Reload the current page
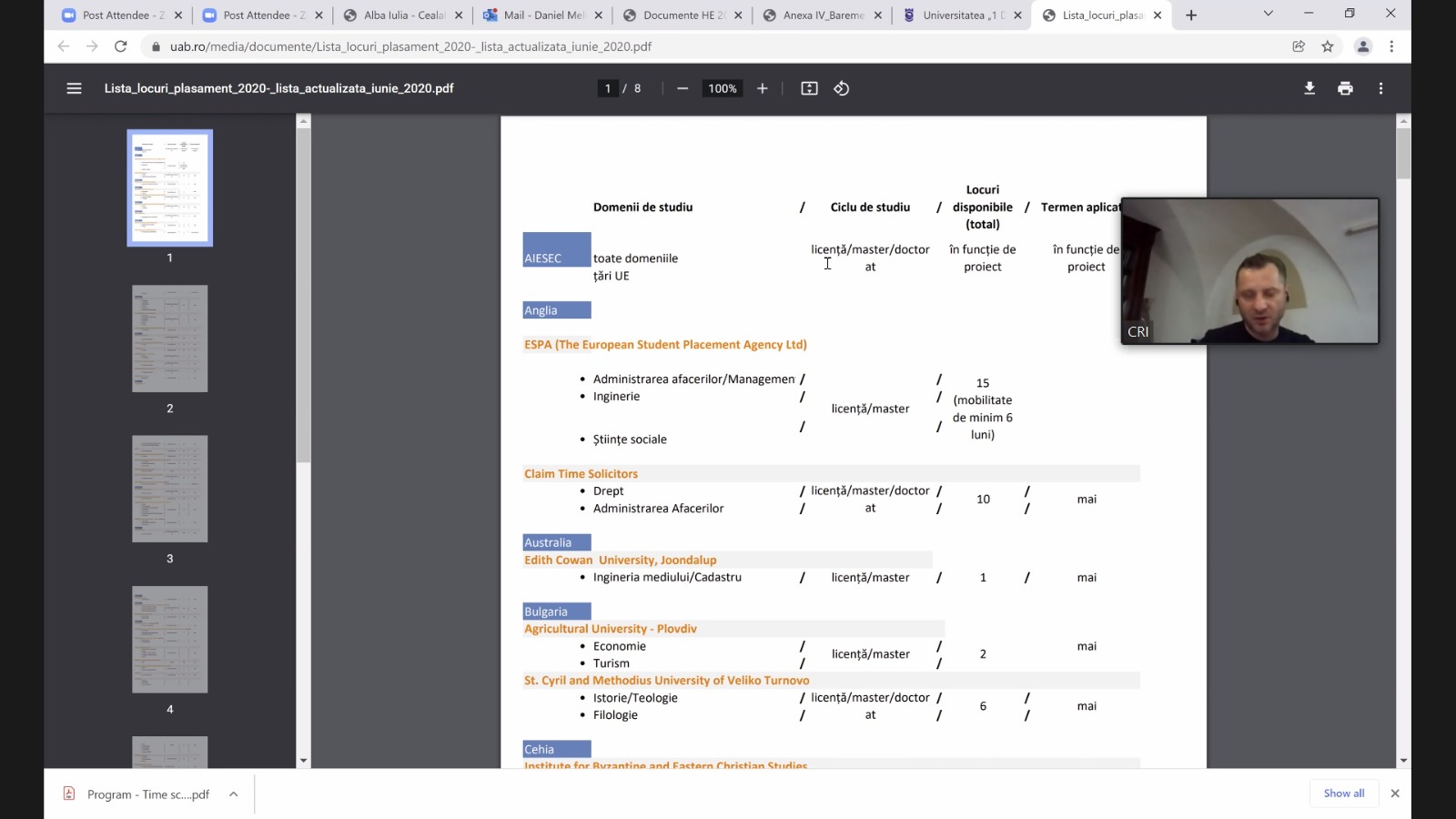 pyautogui.click(x=120, y=46)
